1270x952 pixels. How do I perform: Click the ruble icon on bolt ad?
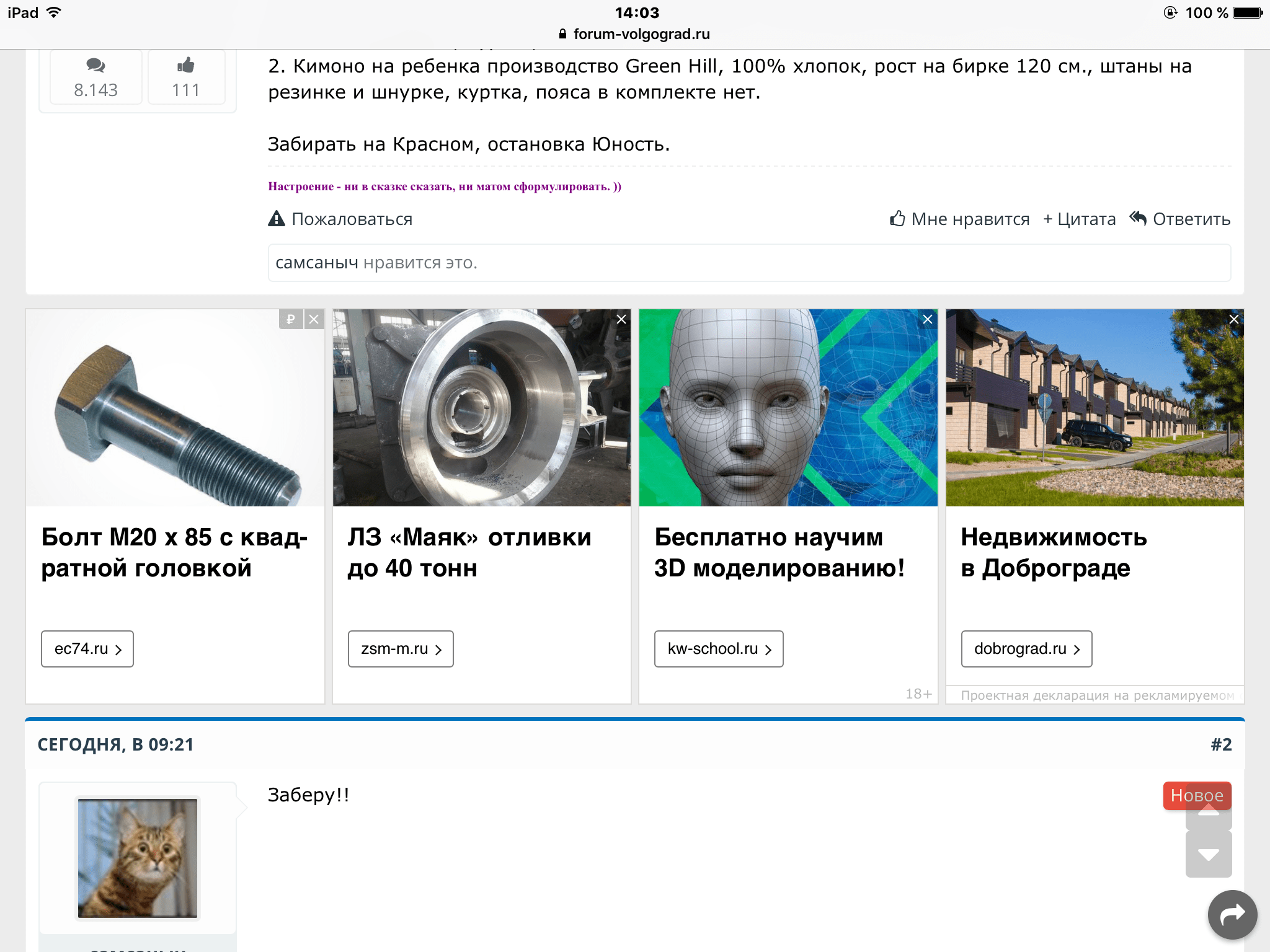[x=290, y=319]
